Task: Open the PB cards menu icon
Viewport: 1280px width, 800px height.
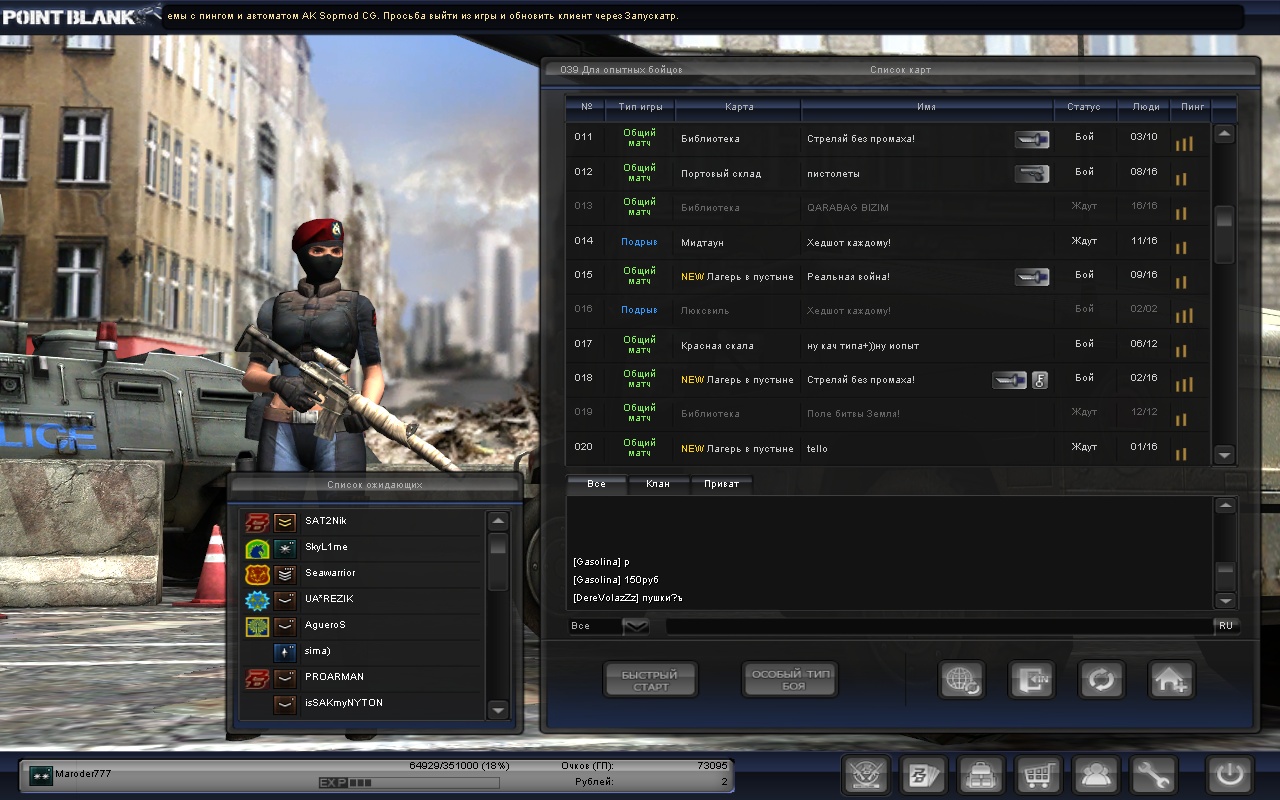Action: (924, 774)
